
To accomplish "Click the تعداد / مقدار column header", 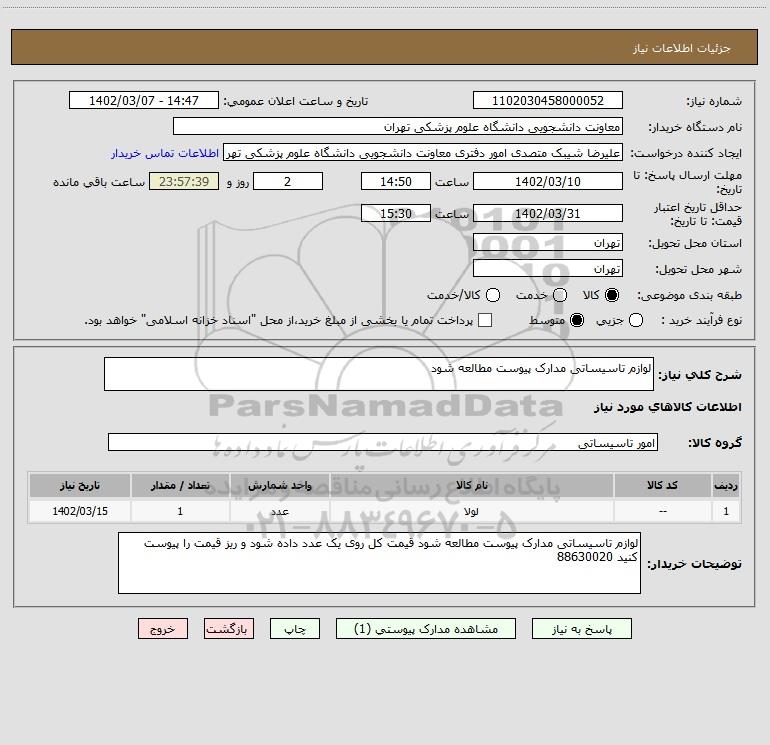I will [180, 485].
